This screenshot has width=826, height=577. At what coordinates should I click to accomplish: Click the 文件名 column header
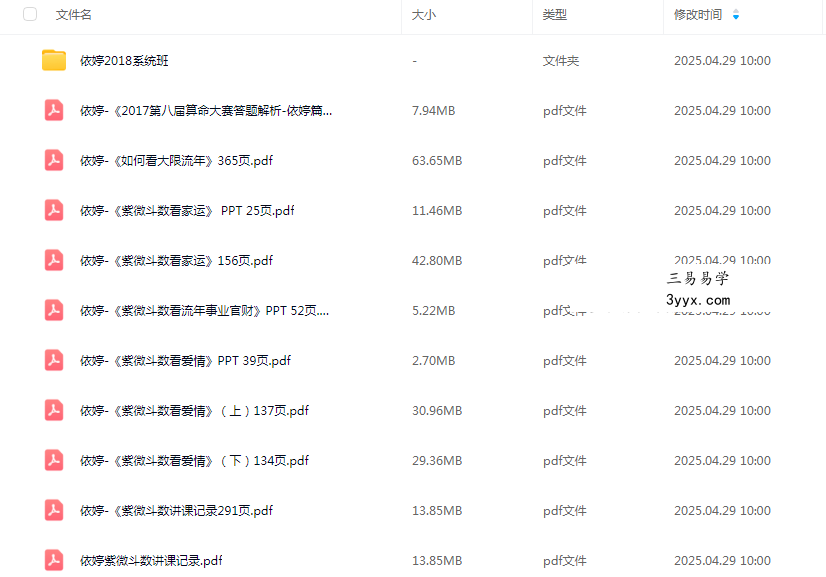74,15
